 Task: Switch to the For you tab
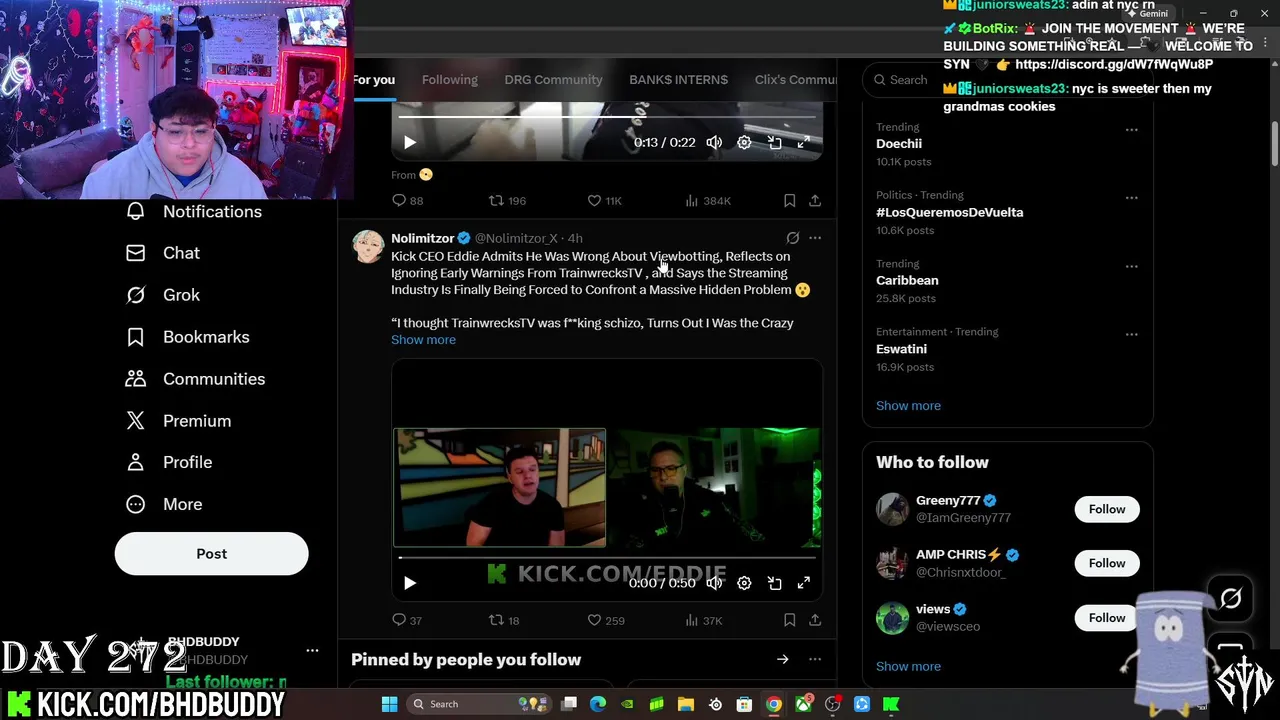374,80
